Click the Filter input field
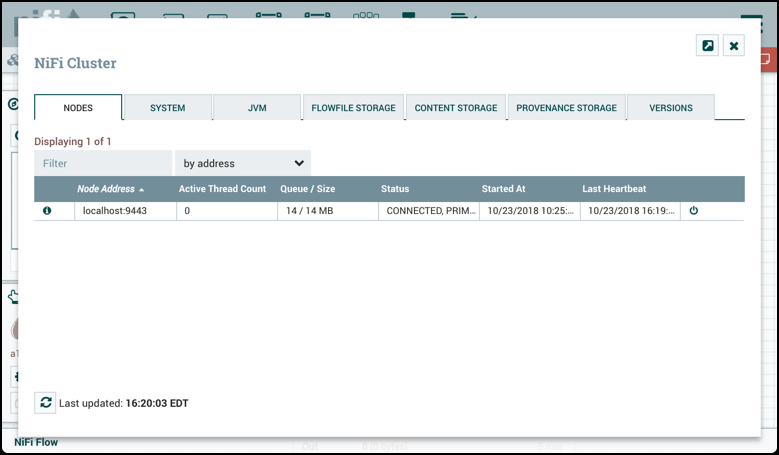The width and height of the screenshot is (779, 455). pos(103,163)
